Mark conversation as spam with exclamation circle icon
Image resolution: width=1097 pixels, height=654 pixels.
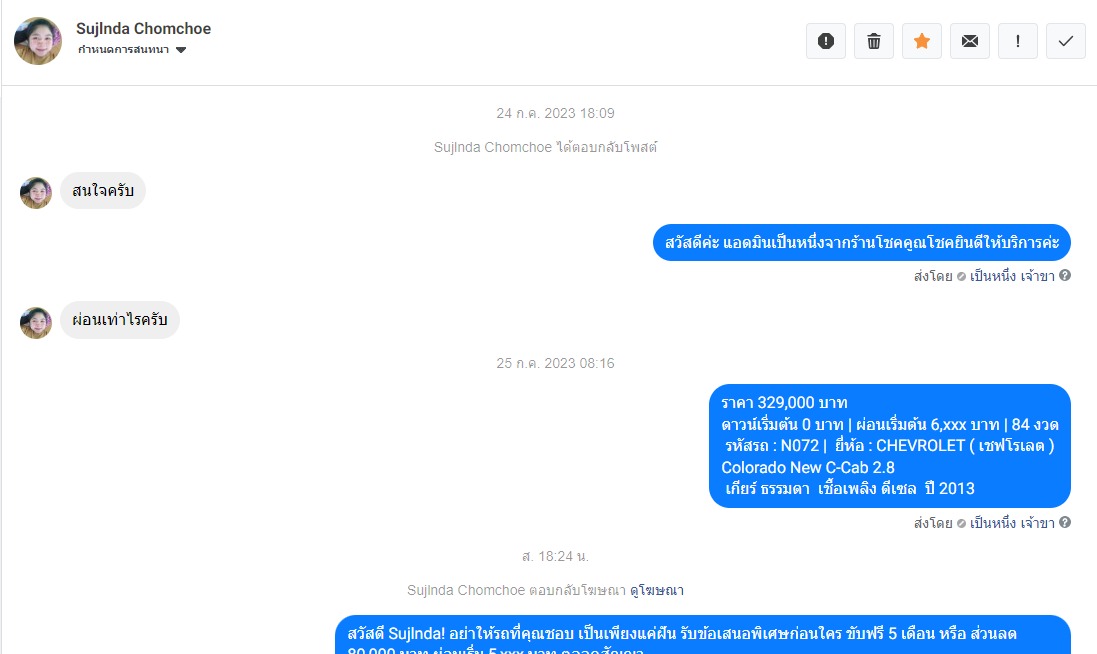click(826, 41)
